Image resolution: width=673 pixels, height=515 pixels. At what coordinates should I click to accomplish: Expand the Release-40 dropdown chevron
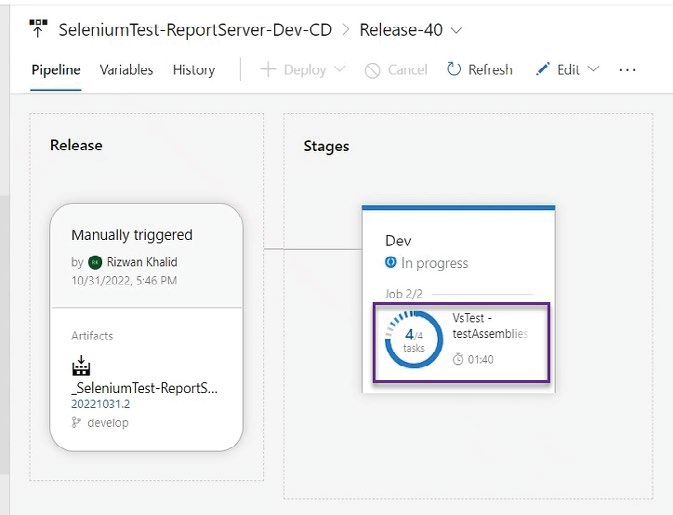[457, 30]
